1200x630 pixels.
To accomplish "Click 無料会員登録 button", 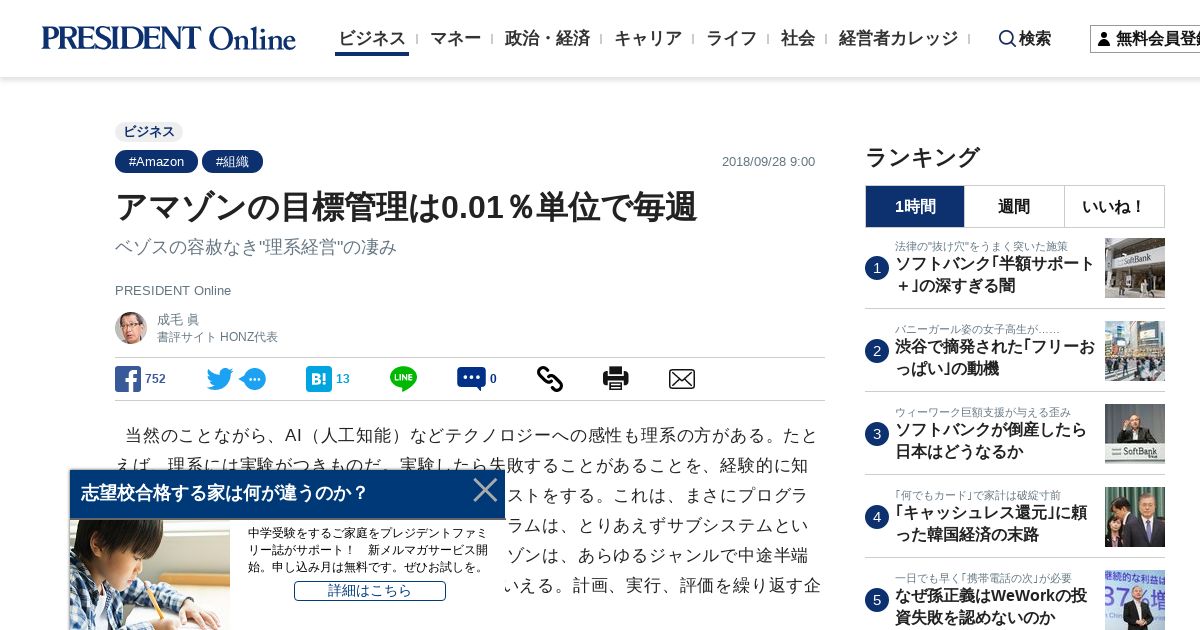I will (1145, 39).
